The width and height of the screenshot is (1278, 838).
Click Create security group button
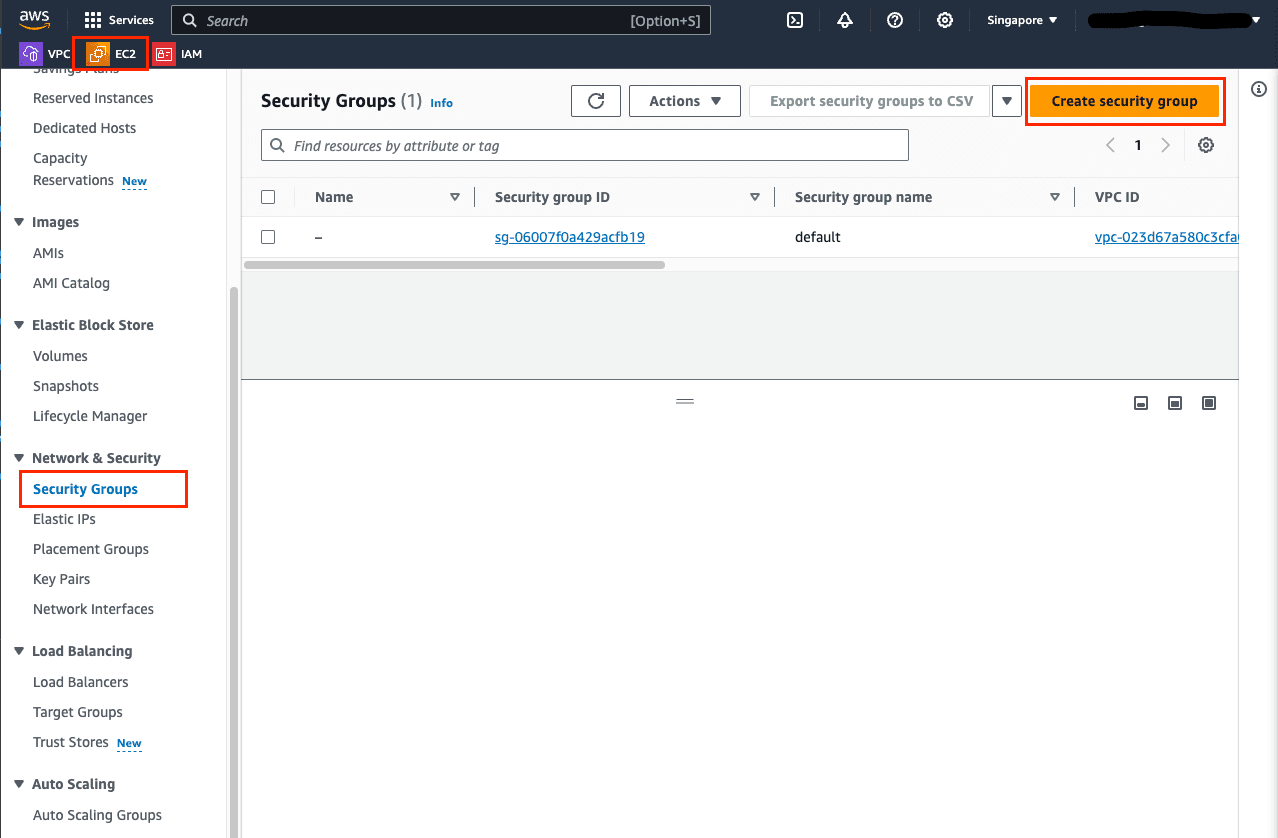(1124, 101)
